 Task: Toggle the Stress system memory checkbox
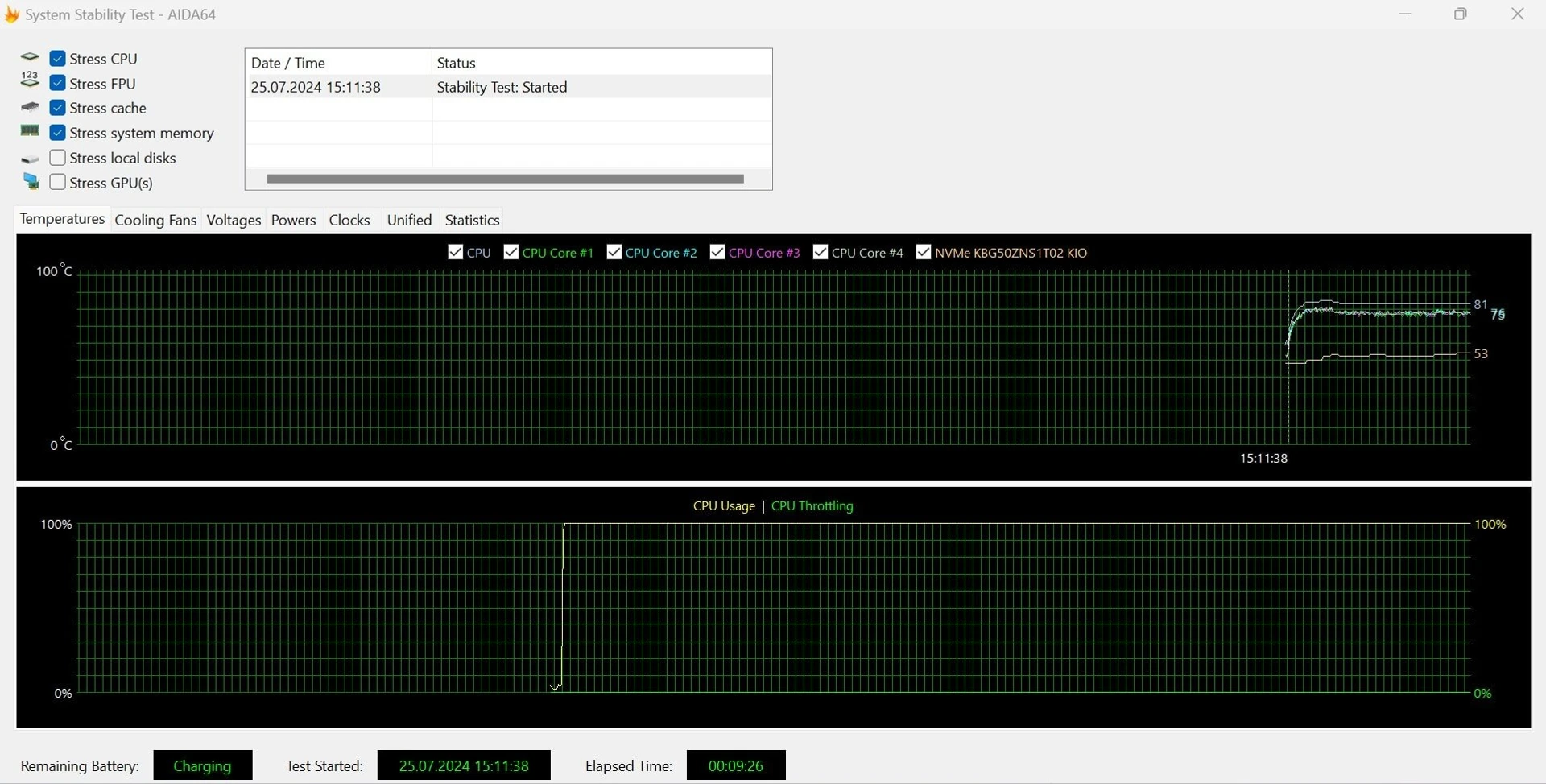coord(57,133)
